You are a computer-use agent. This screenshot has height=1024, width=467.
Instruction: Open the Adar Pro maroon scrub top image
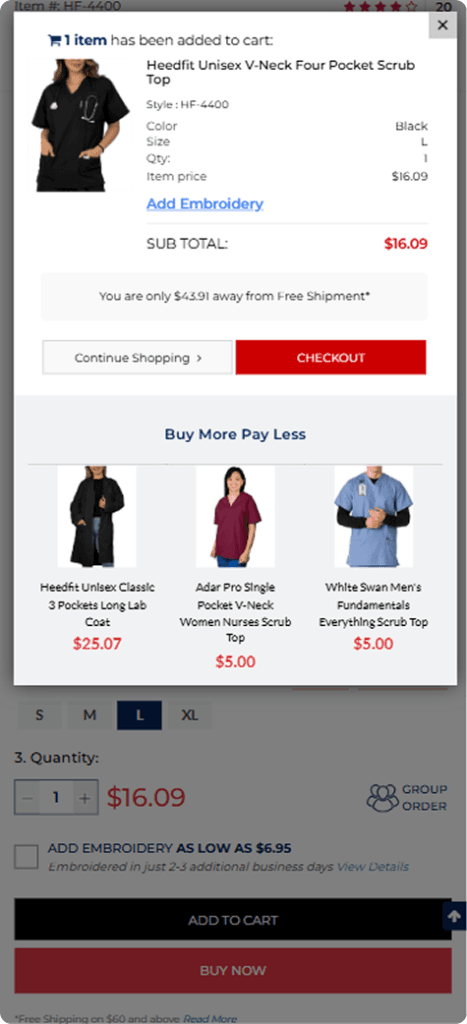pos(235,516)
